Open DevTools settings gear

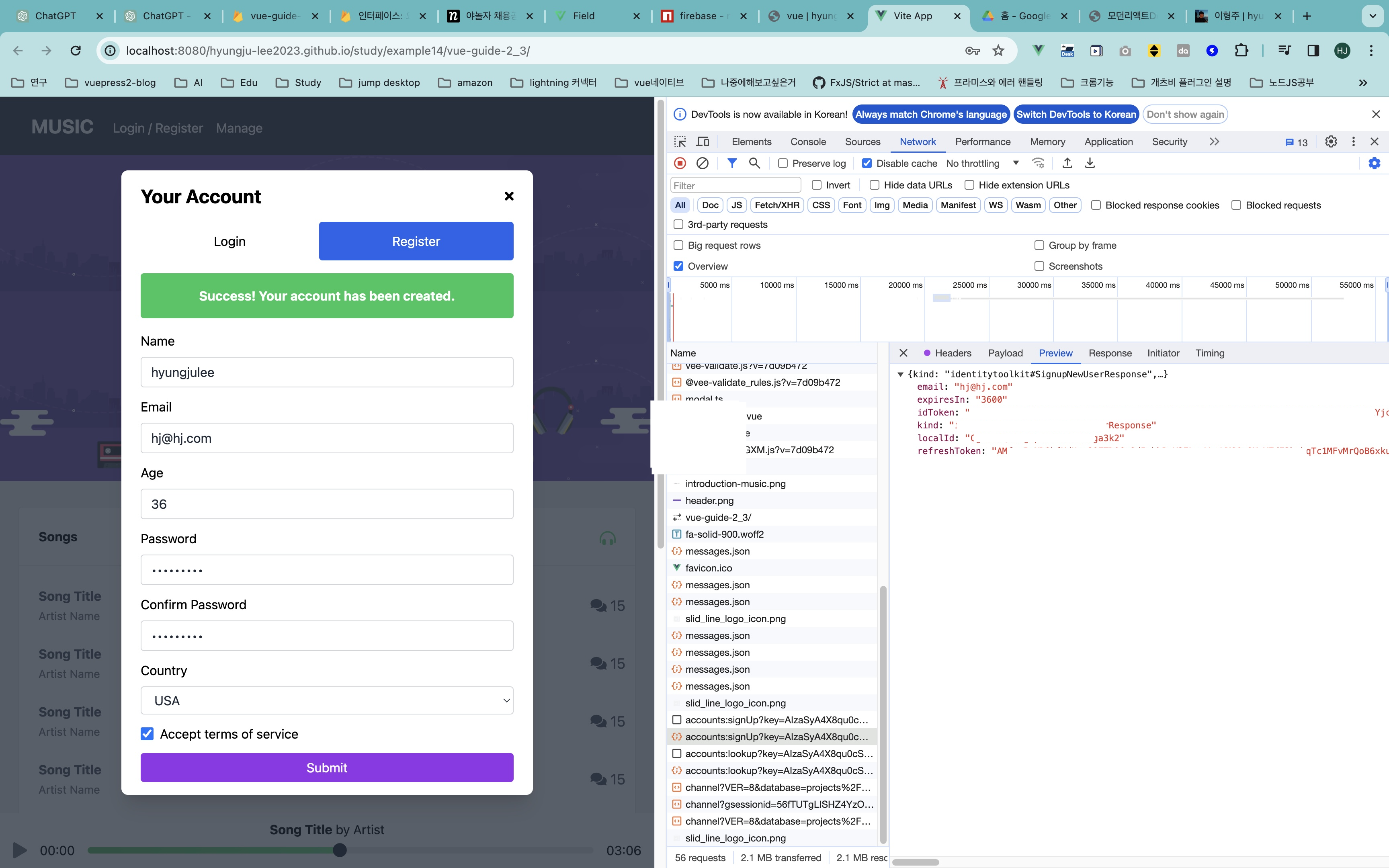(1330, 141)
